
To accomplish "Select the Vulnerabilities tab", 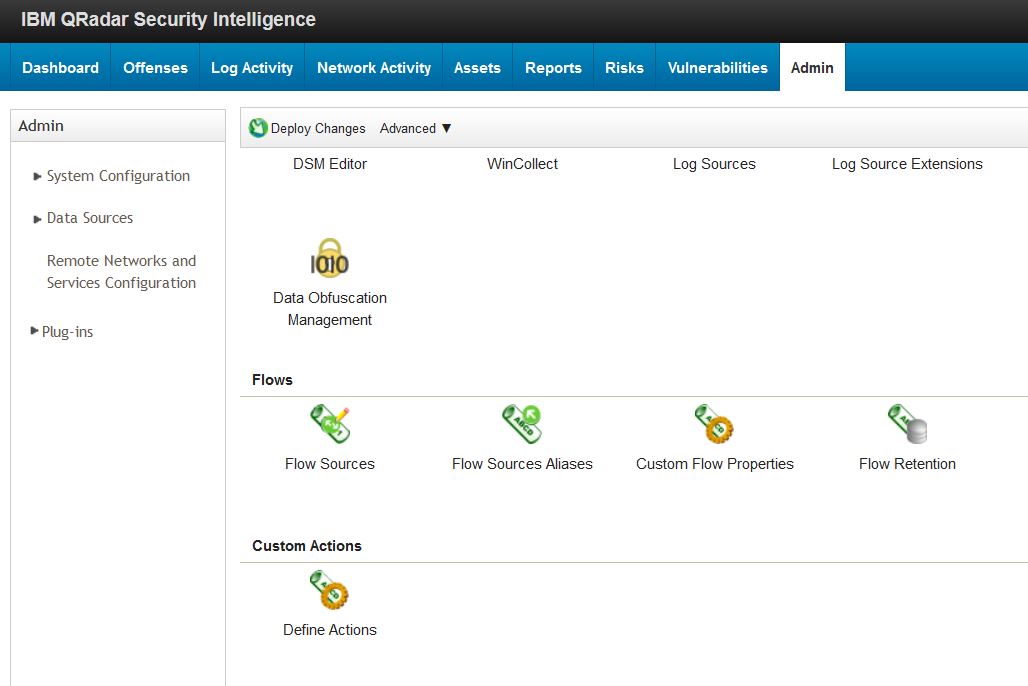I will pos(717,68).
